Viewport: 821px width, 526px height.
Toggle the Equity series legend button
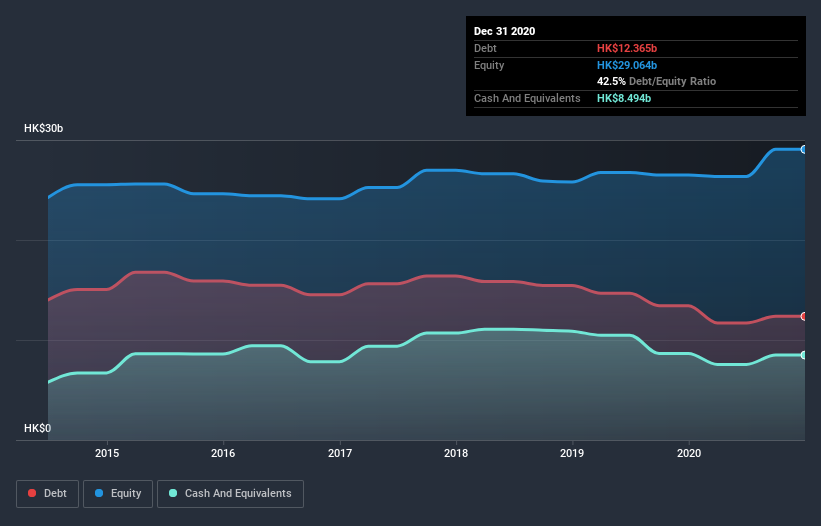tap(118, 494)
